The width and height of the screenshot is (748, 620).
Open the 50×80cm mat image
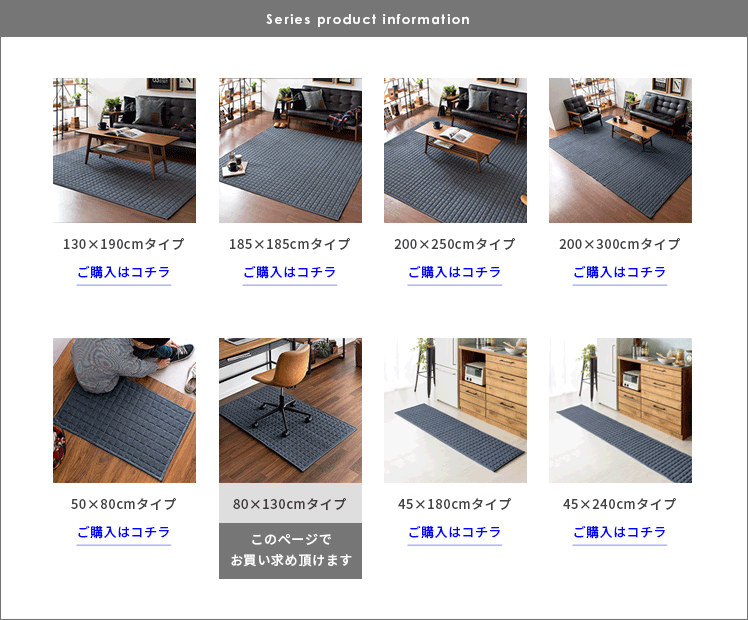tap(124, 410)
